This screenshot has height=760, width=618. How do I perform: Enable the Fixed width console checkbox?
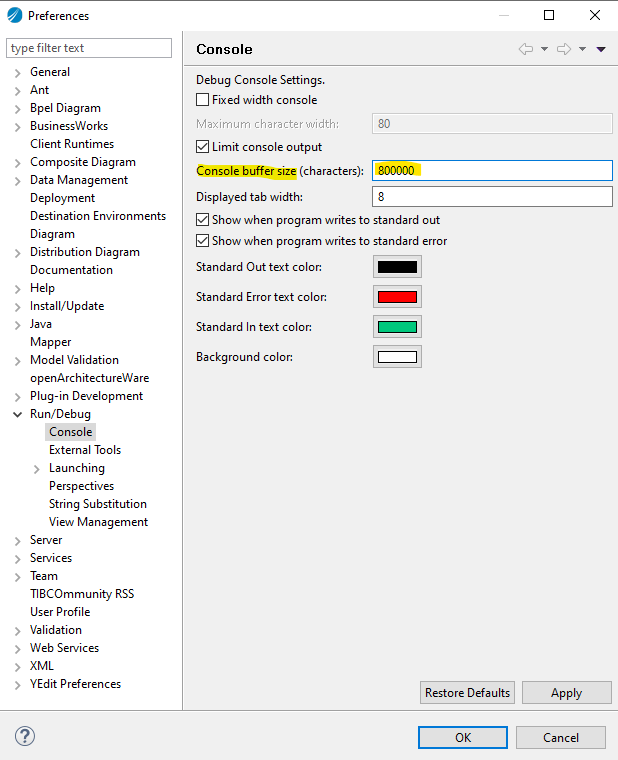click(x=203, y=100)
